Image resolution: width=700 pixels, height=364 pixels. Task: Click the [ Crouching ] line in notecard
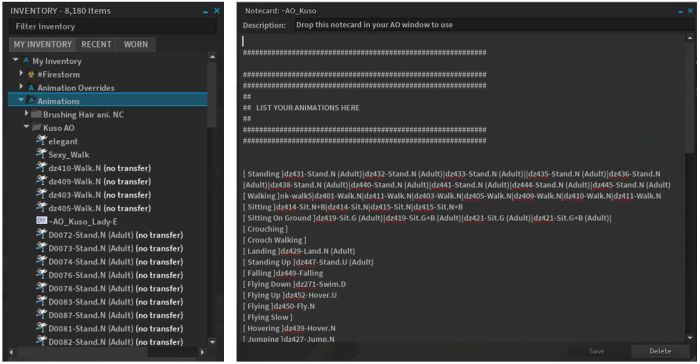(265, 229)
